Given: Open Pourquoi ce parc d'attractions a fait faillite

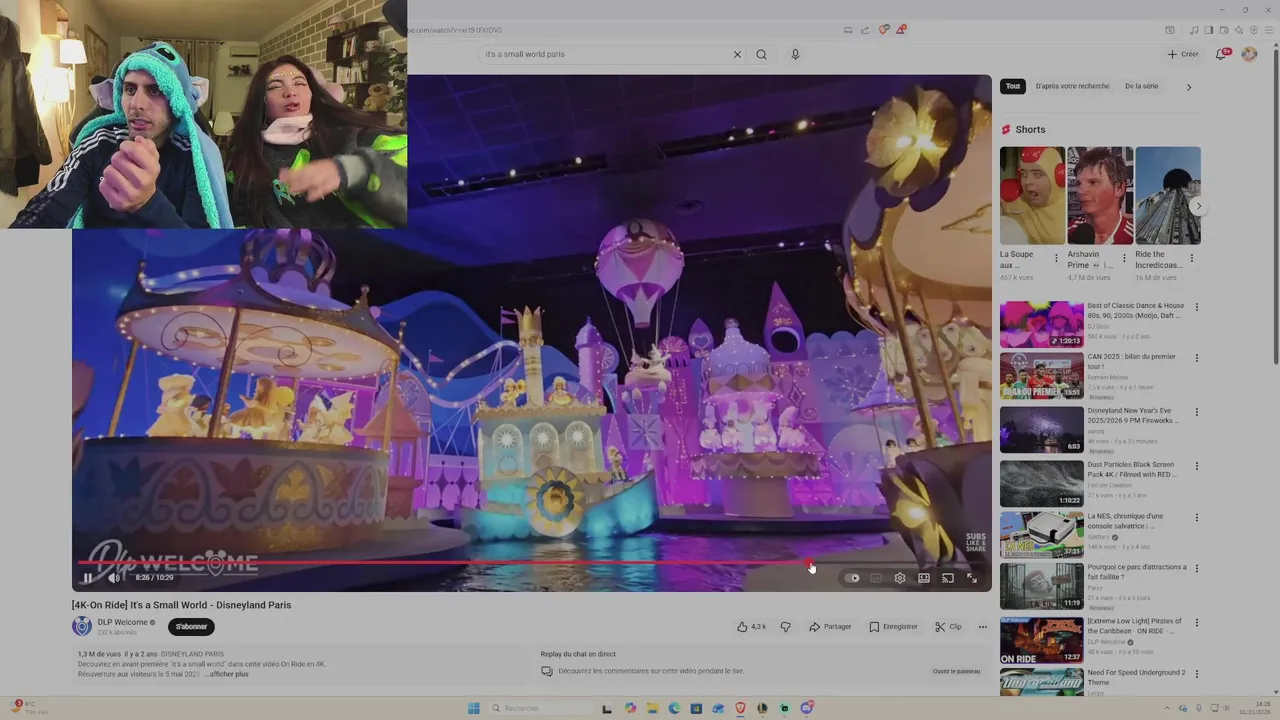Looking at the screenshot, I should point(1041,586).
